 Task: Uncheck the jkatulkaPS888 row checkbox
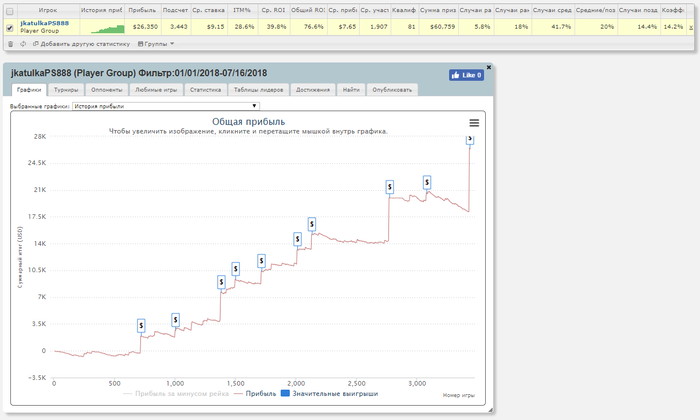(10, 28)
